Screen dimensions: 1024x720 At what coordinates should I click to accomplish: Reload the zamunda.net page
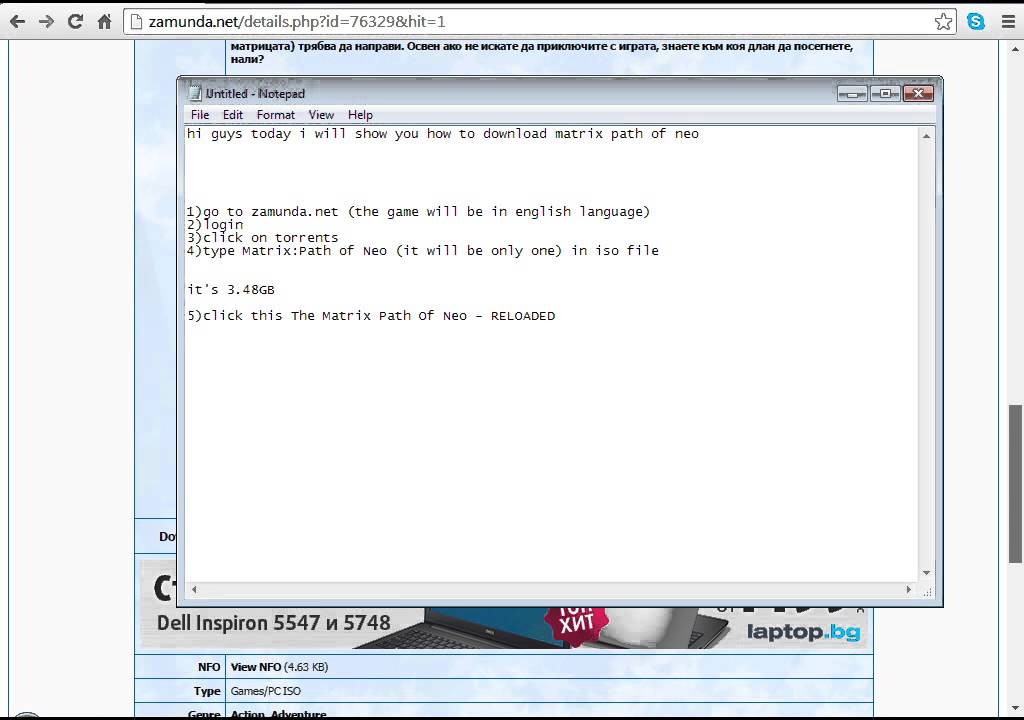(75, 22)
